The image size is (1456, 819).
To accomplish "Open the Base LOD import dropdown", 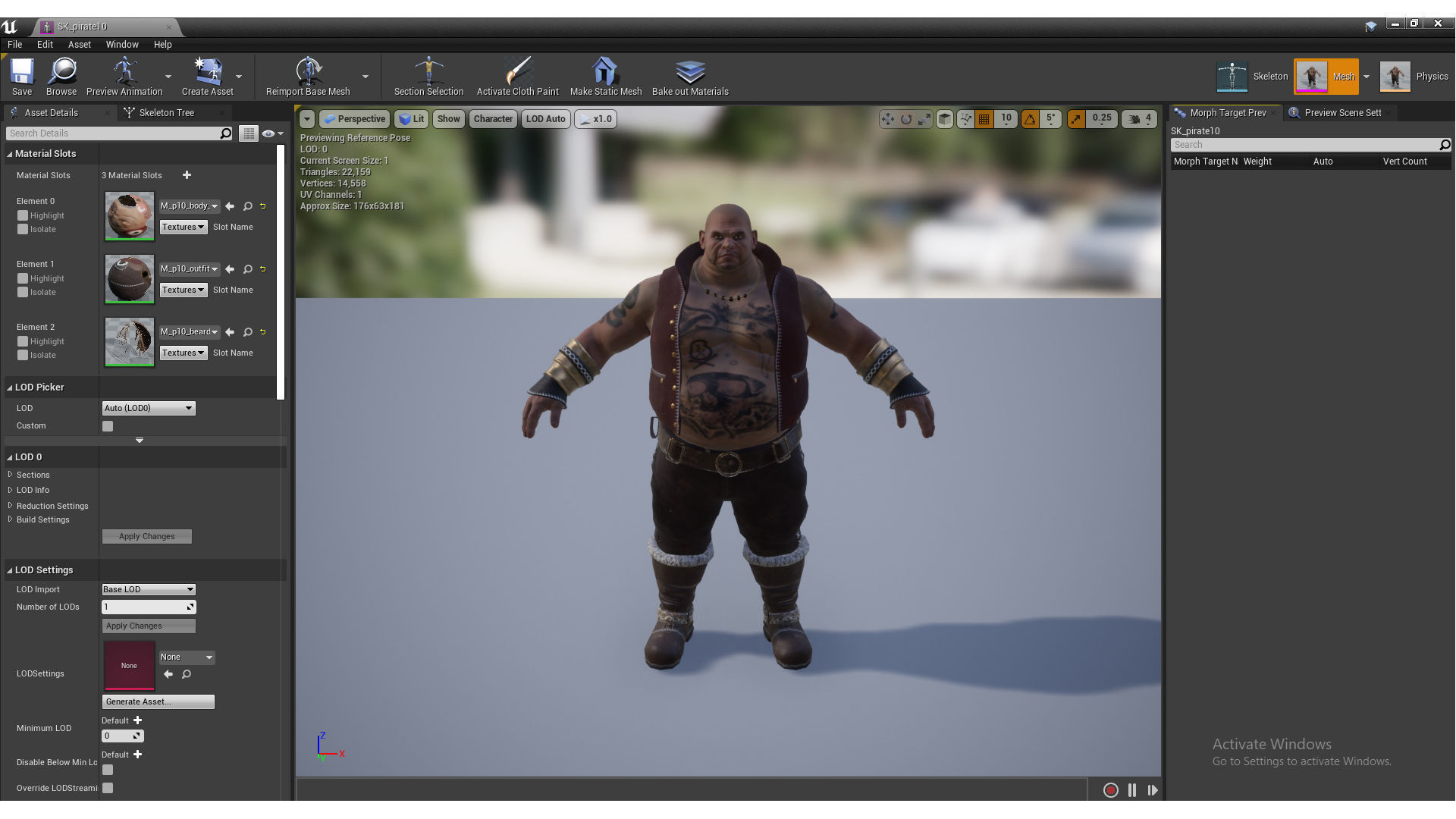I will click(x=149, y=590).
